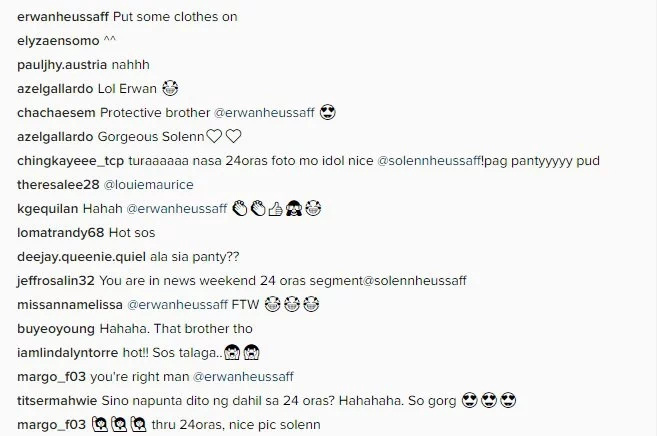Click the elyzaensomo username
The height and width of the screenshot is (436, 657).
point(58,41)
